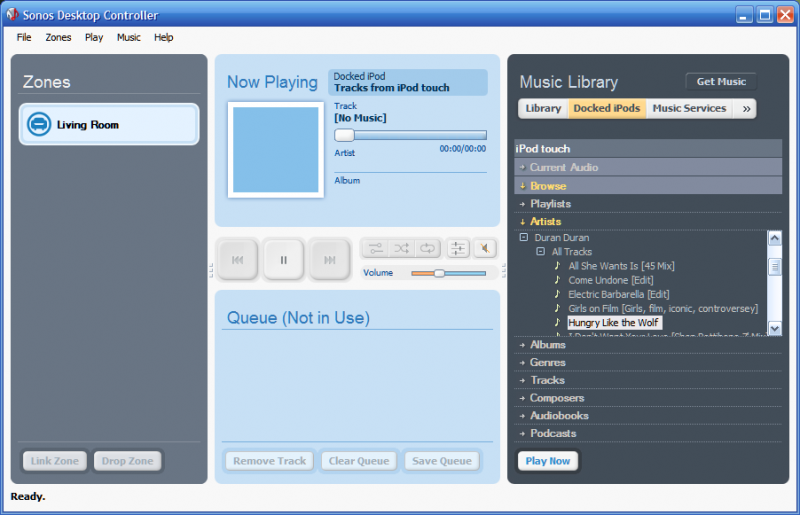The width and height of the screenshot is (800, 515).
Task: Click the Play Now button
Action: point(548,461)
